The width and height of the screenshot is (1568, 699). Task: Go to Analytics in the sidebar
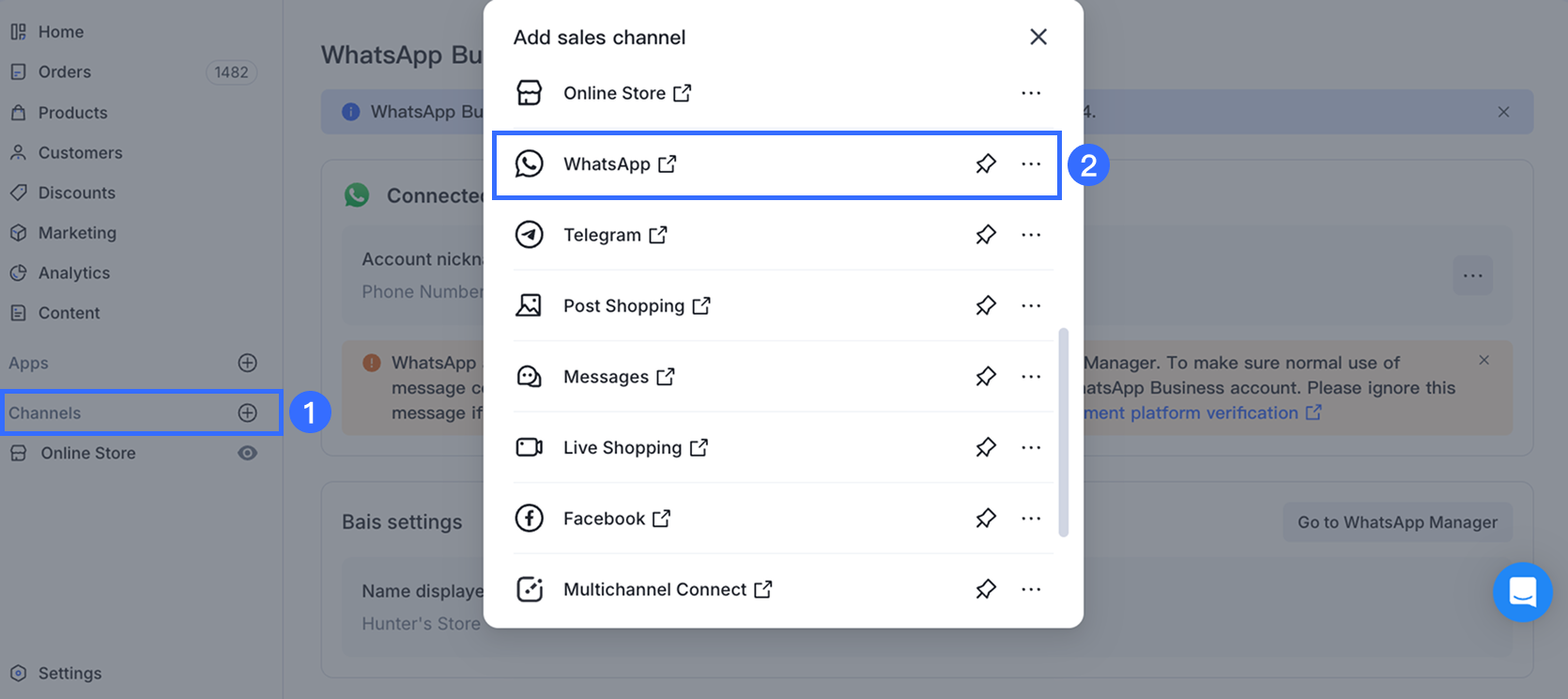(x=74, y=273)
